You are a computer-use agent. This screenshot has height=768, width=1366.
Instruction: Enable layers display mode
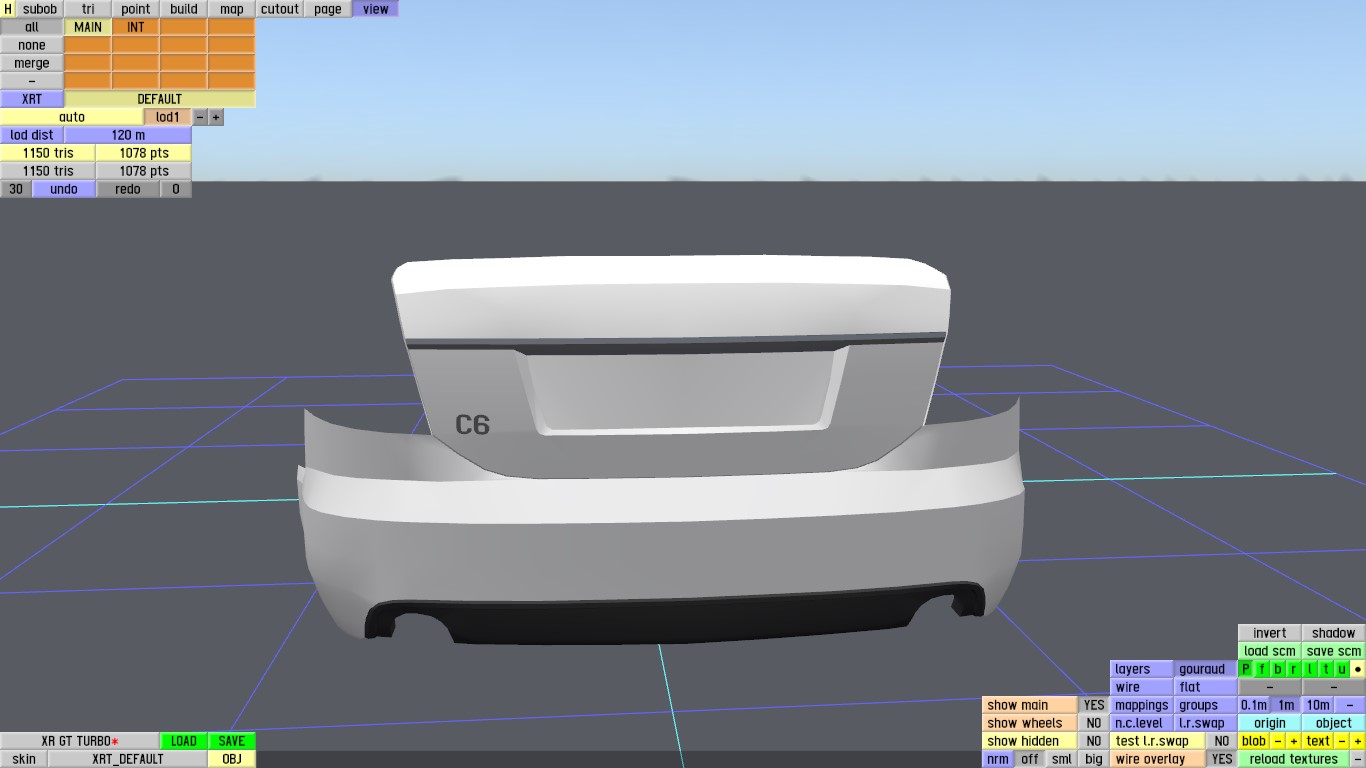tap(1142, 669)
